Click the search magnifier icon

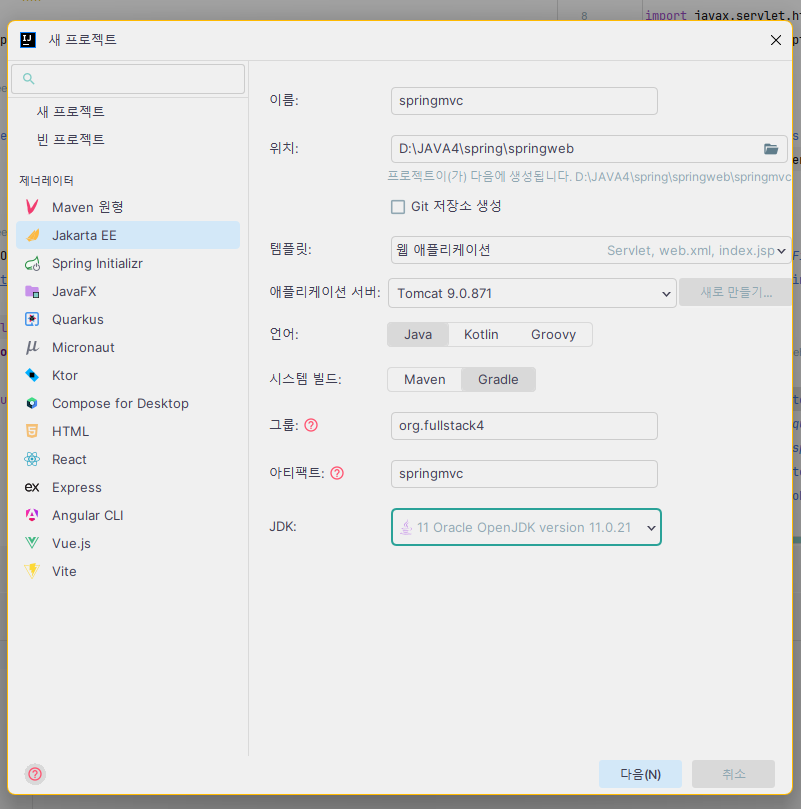29,78
